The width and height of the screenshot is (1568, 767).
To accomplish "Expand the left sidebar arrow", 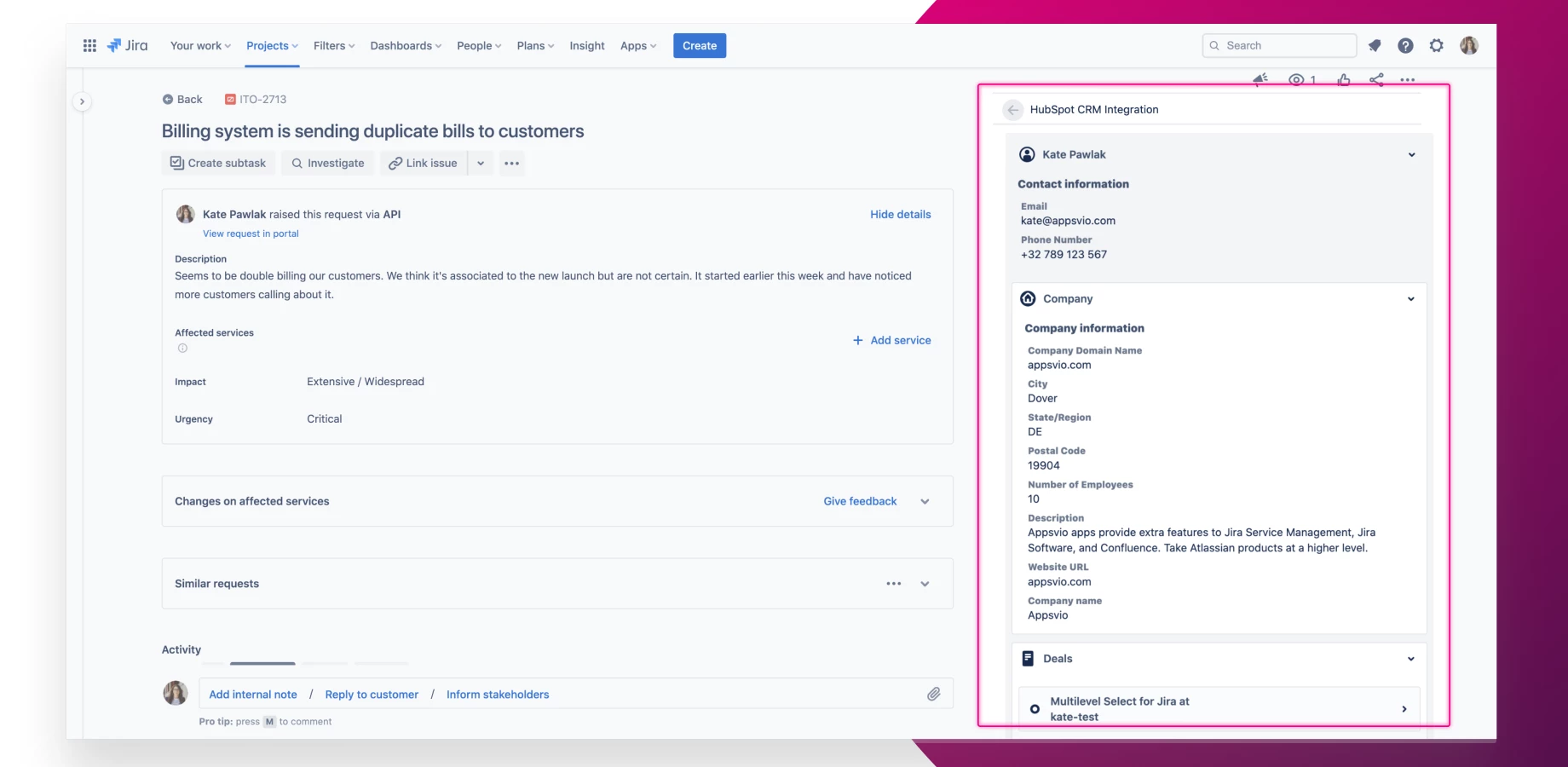I will point(82,101).
